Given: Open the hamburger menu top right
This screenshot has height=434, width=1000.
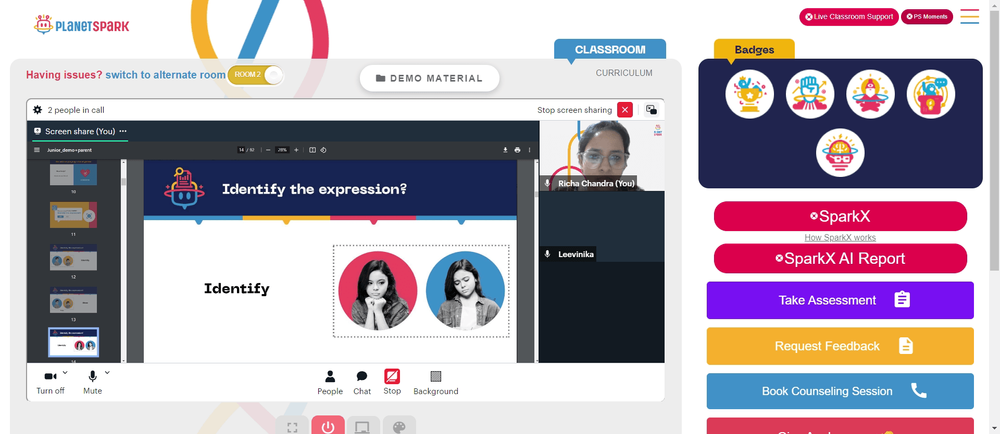Looking at the screenshot, I should coord(969,17).
